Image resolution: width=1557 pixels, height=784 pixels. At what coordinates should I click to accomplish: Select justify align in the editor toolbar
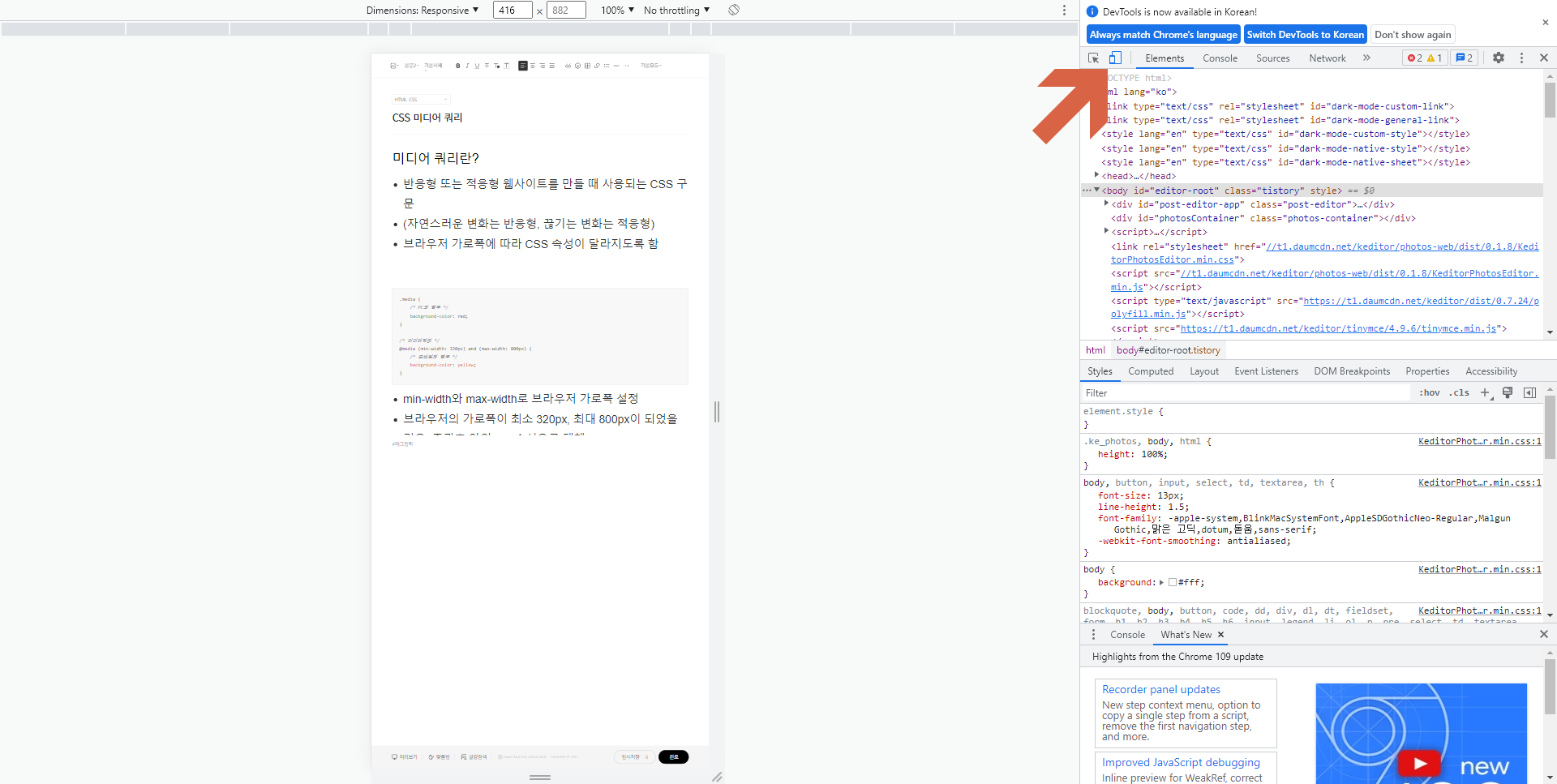pyautogui.click(x=552, y=66)
